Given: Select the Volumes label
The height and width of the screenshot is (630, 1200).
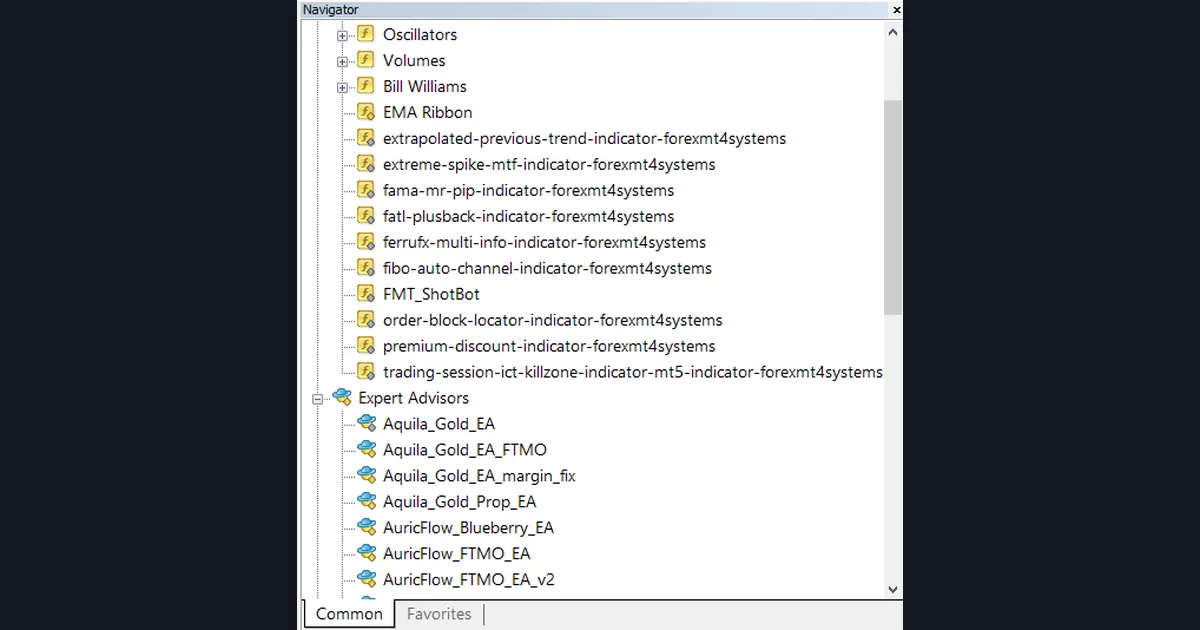Looking at the screenshot, I should 414,60.
